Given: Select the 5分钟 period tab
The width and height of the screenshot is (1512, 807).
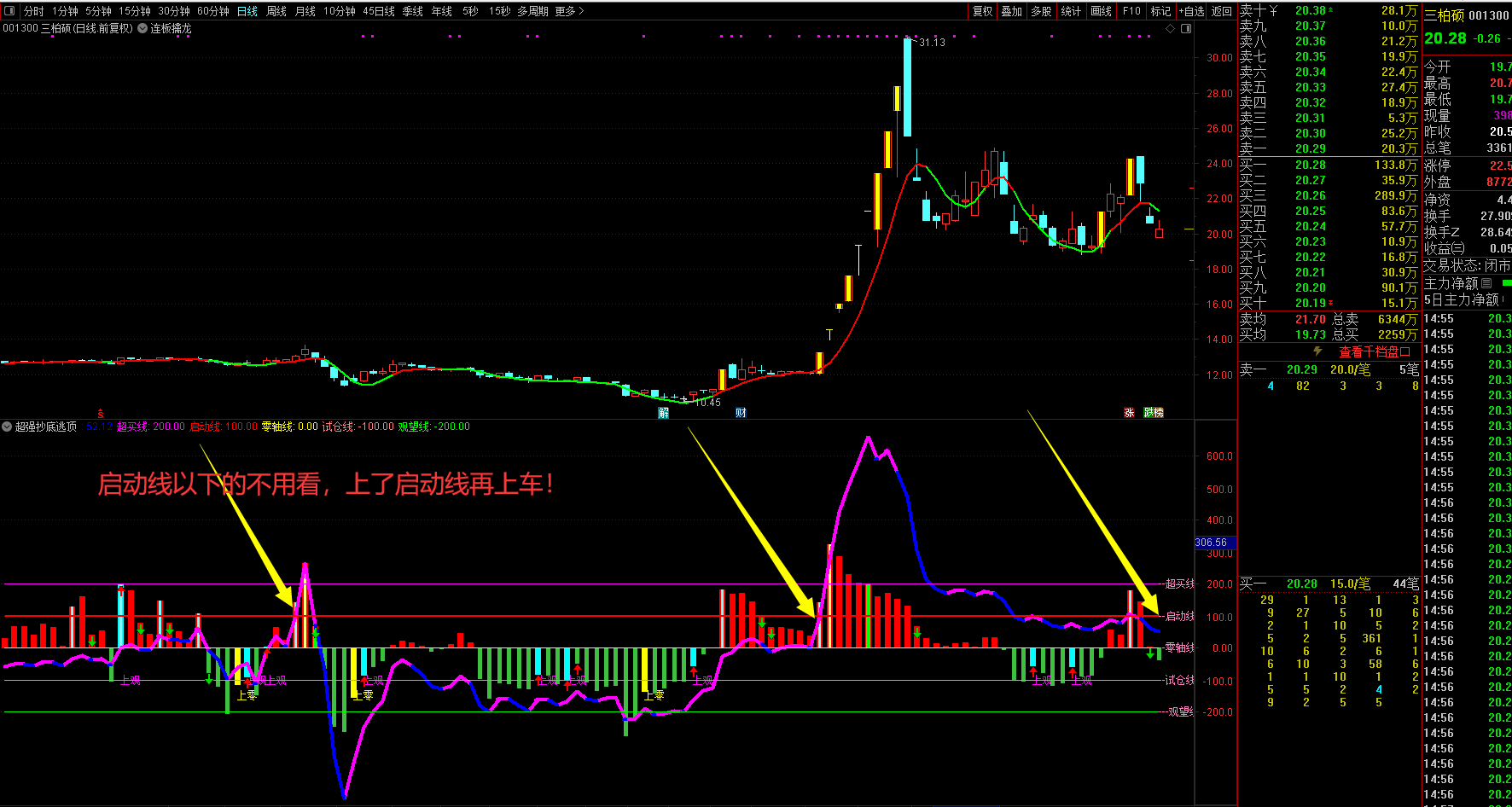Looking at the screenshot, I should [98, 11].
